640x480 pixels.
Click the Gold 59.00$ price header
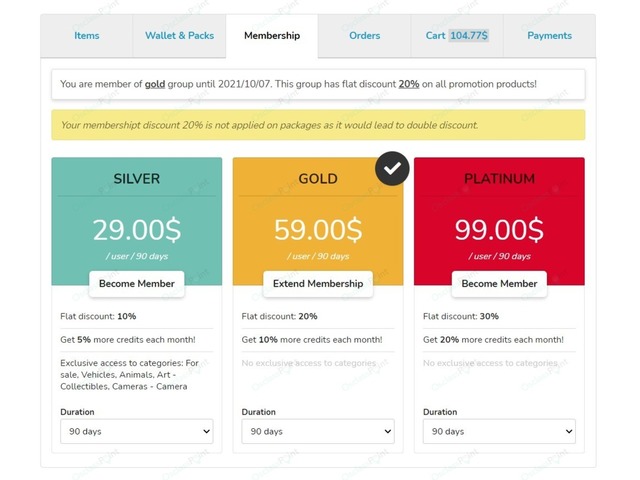pyautogui.click(x=318, y=230)
